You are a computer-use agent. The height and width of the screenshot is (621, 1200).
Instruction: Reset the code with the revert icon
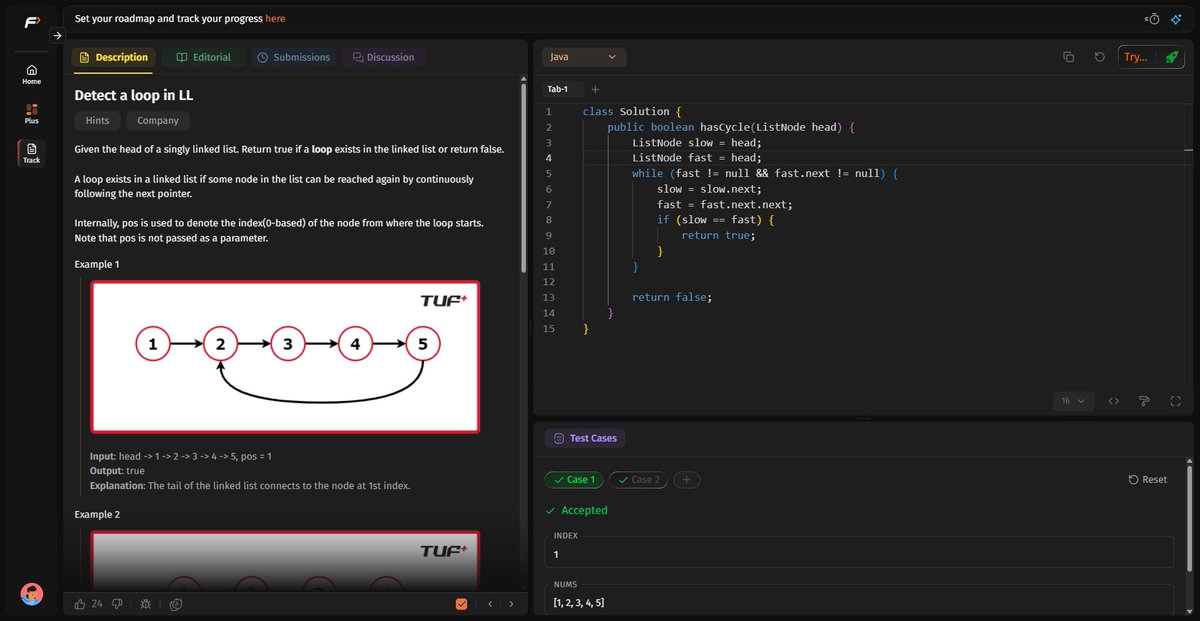click(x=1100, y=57)
